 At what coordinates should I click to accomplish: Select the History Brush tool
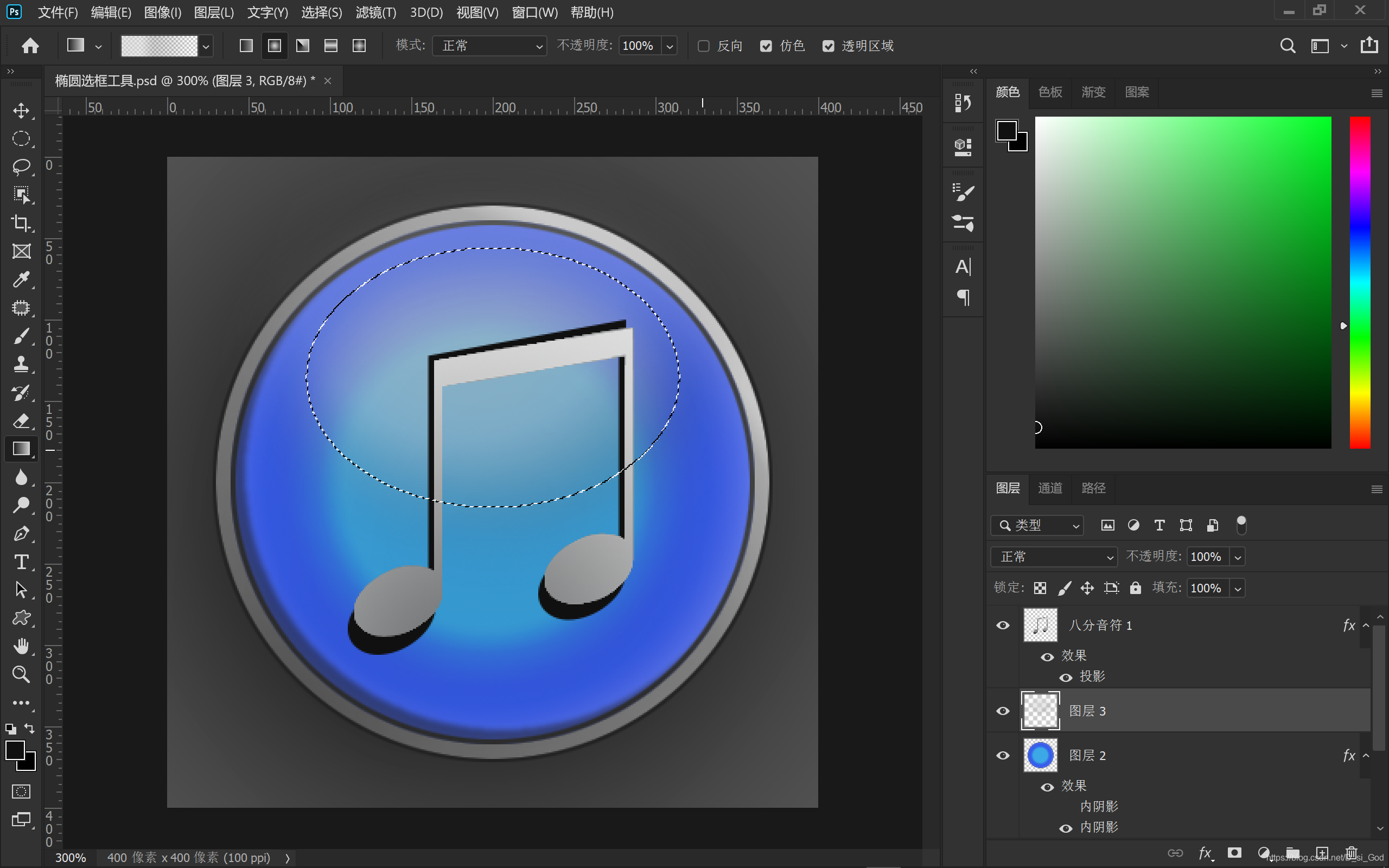[x=21, y=392]
